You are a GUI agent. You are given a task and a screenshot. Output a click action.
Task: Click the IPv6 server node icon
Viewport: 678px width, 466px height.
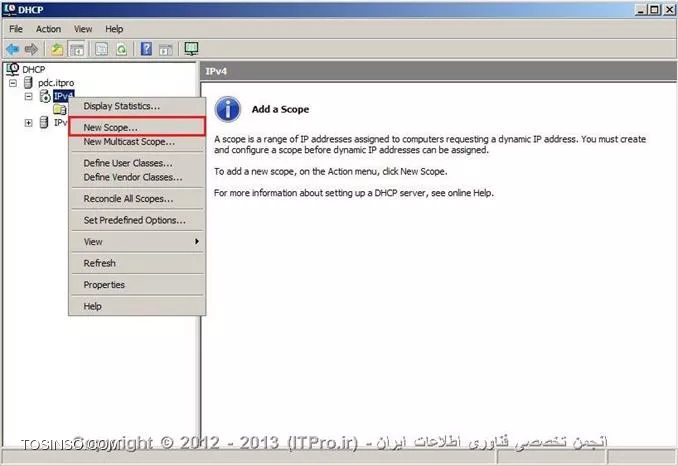(44, 122)
